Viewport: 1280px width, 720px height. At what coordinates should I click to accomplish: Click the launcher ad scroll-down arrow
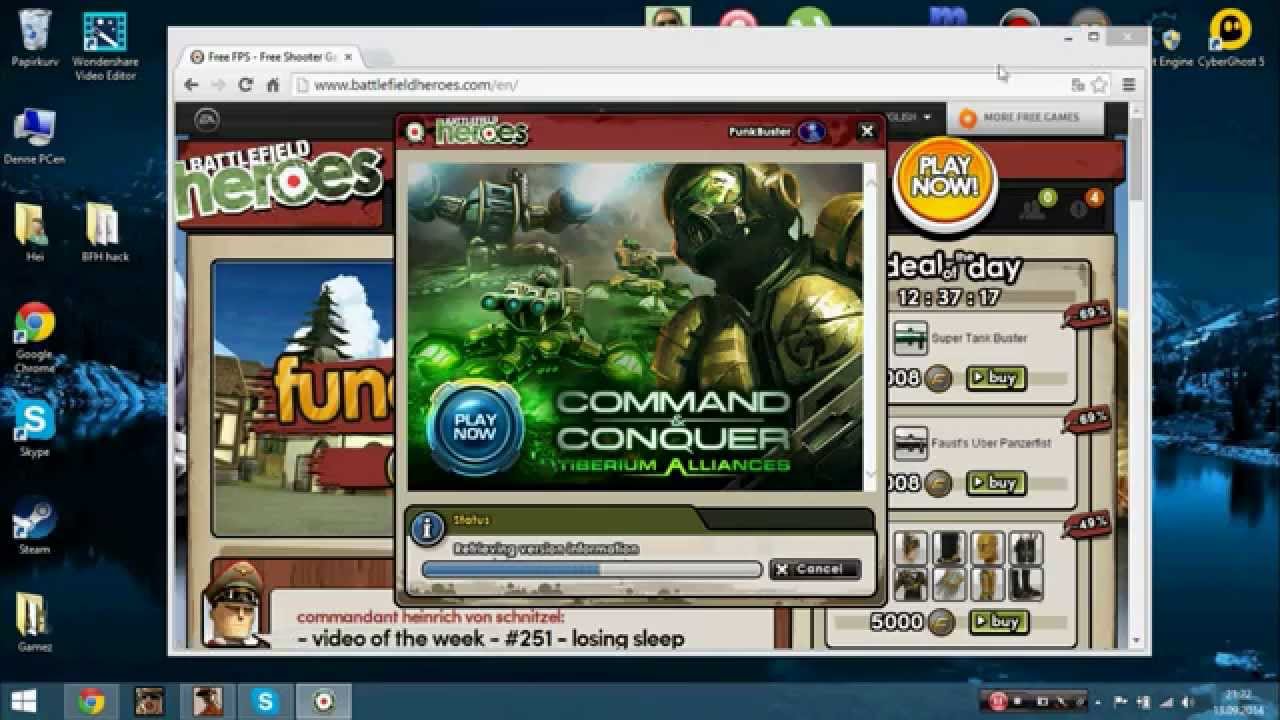coord(870,475)
